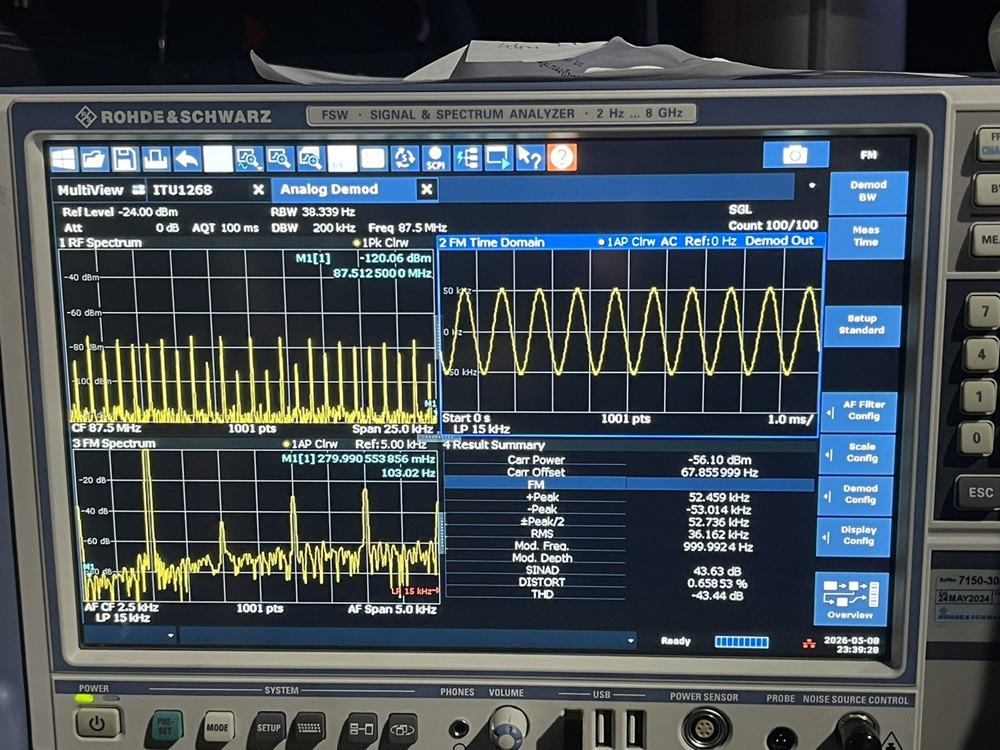1000x750 pixels.
Task: Click the Open file folder icon
Action: (x=94, y=159)
